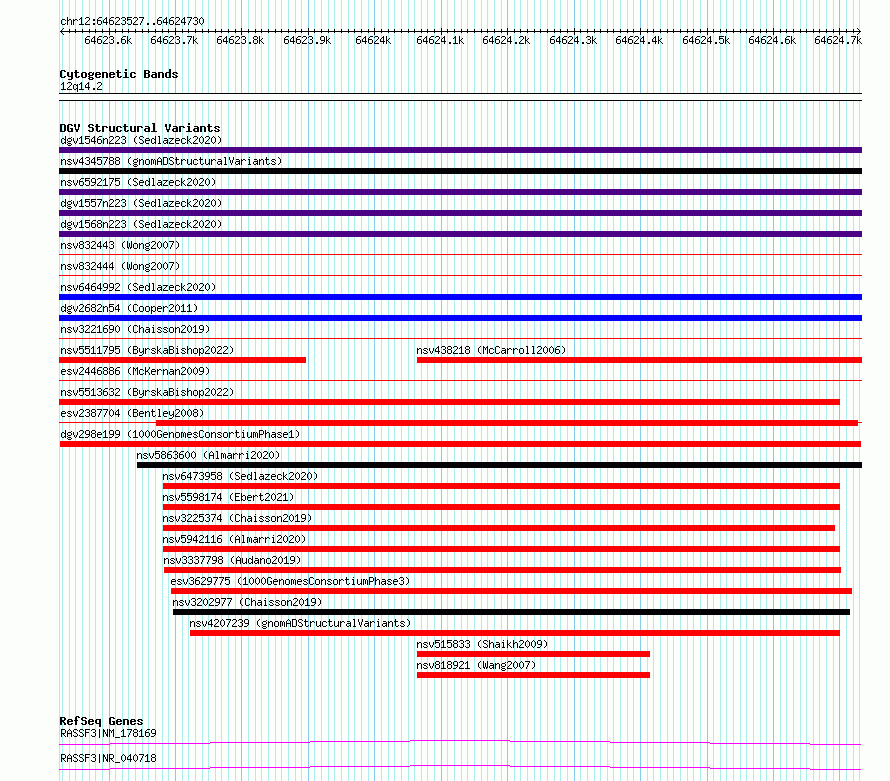Click the red bar under nsv438218
Screen dimensions: 890x781
[639, 360]
